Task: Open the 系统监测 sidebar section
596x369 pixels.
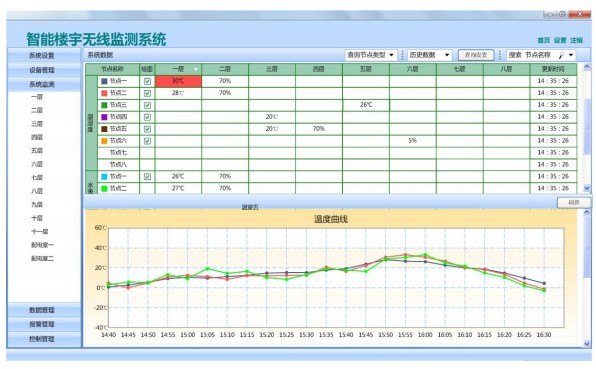Action: click(44, 84)
